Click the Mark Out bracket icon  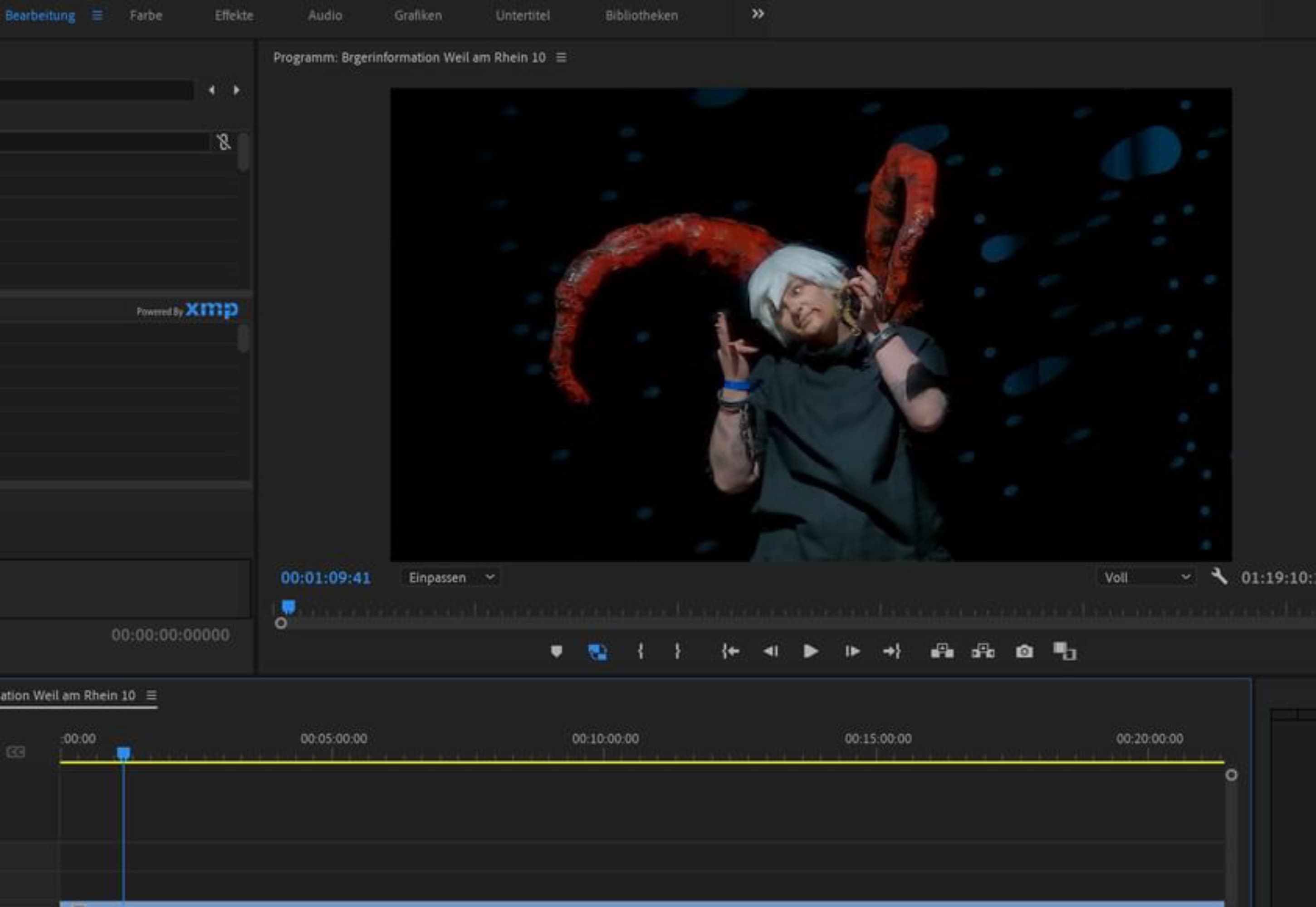pos(677,651)
